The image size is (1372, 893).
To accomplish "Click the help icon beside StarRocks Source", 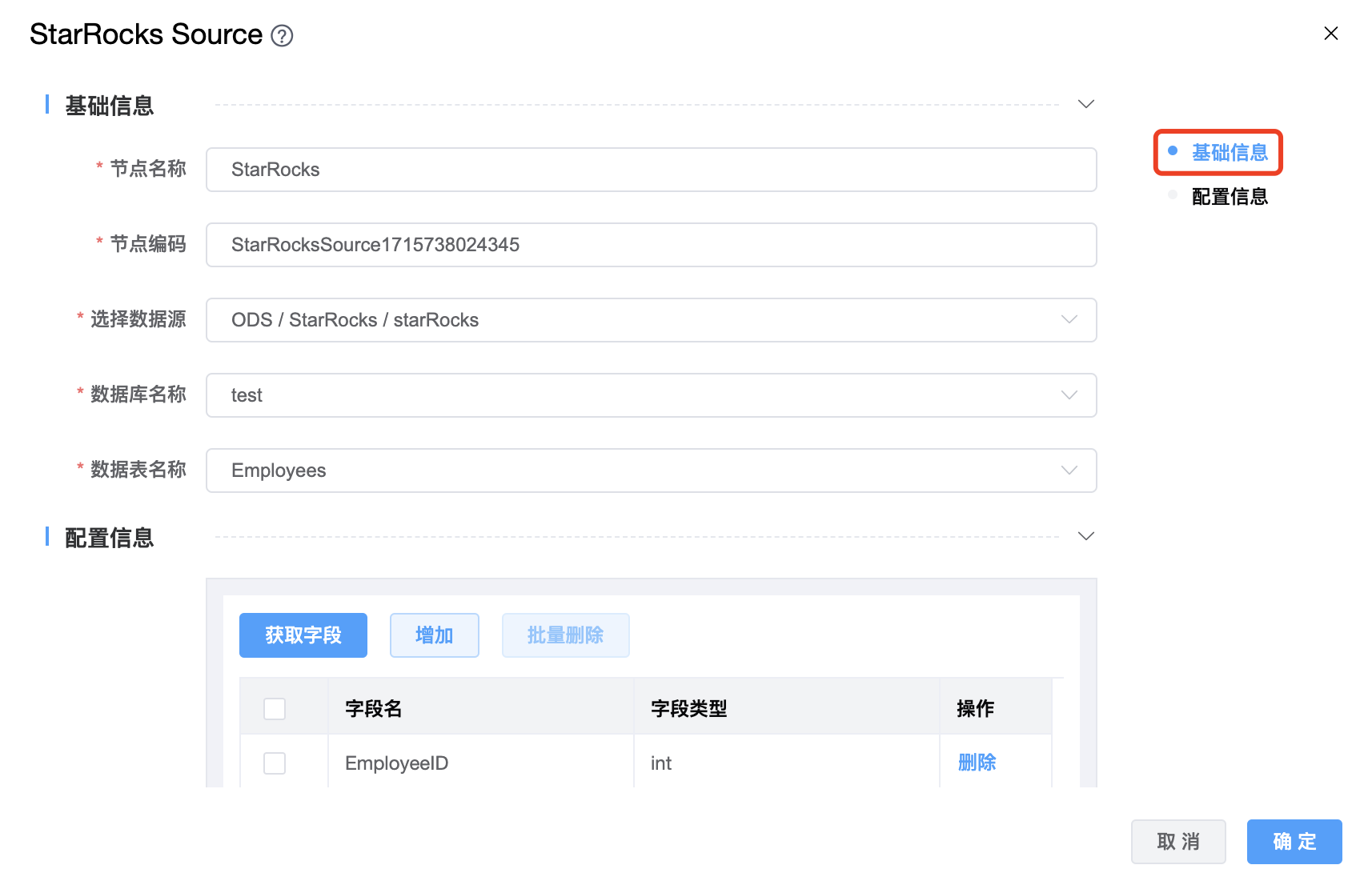I will tap(282, 36).
